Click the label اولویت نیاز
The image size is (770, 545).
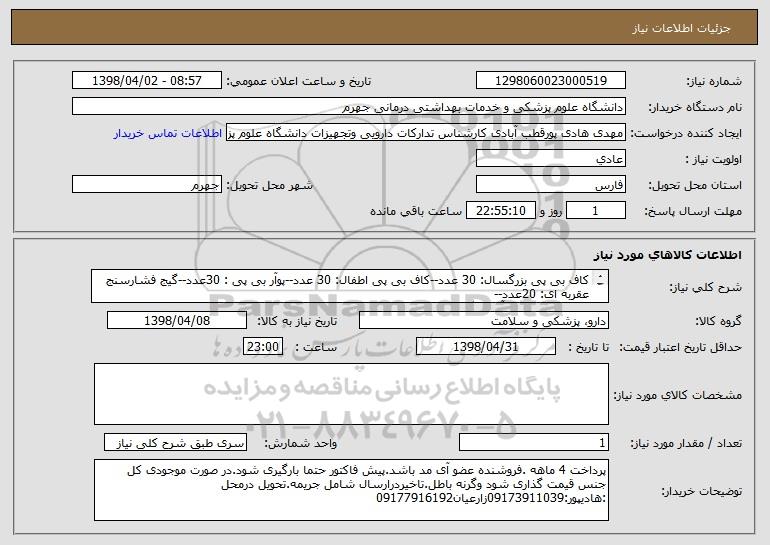coord(714,160)
